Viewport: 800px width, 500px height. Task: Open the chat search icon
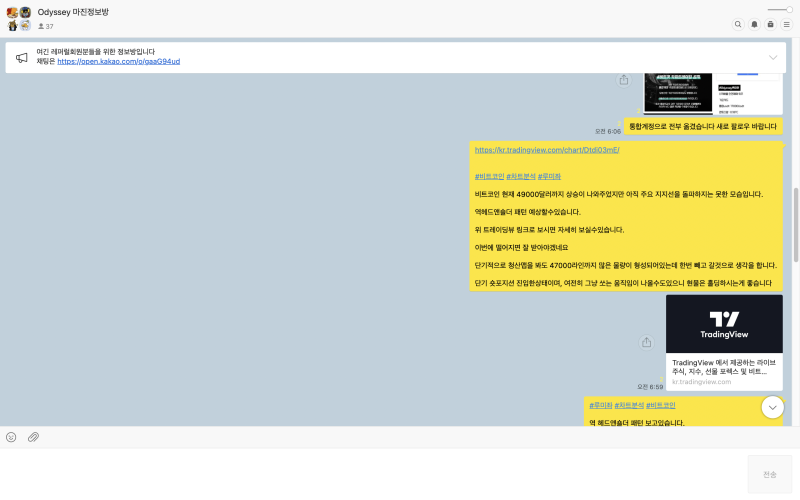point(738,24)
